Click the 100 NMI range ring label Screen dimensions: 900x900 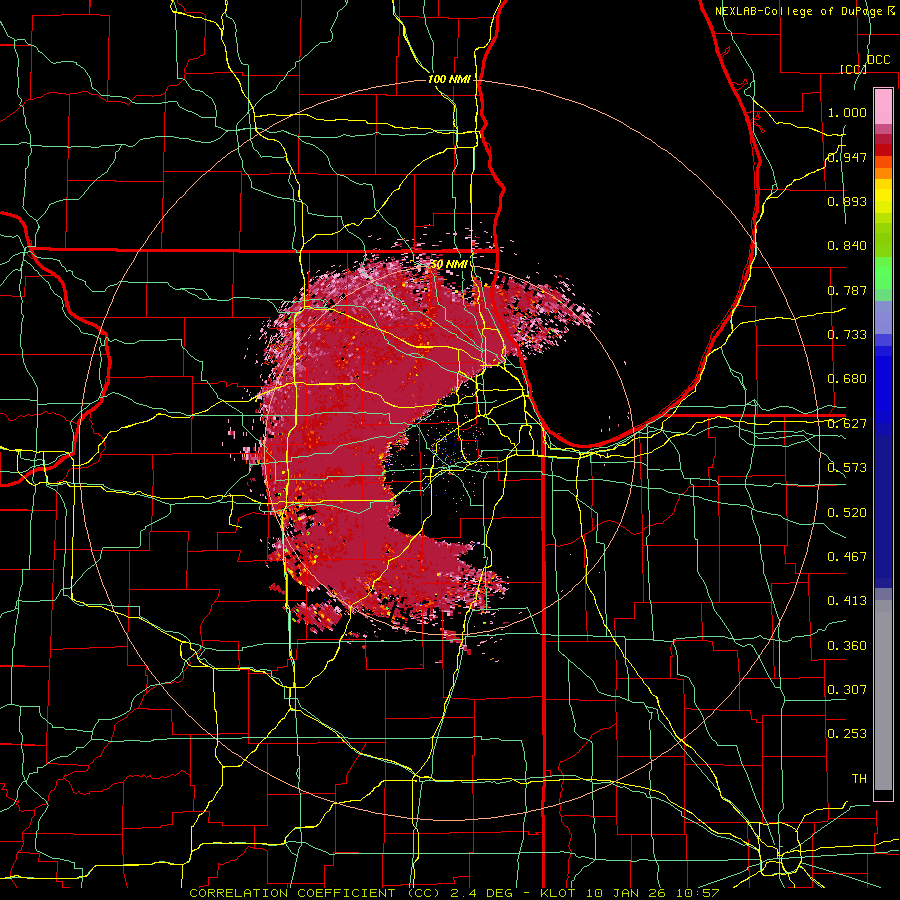(x=449, y=79)
